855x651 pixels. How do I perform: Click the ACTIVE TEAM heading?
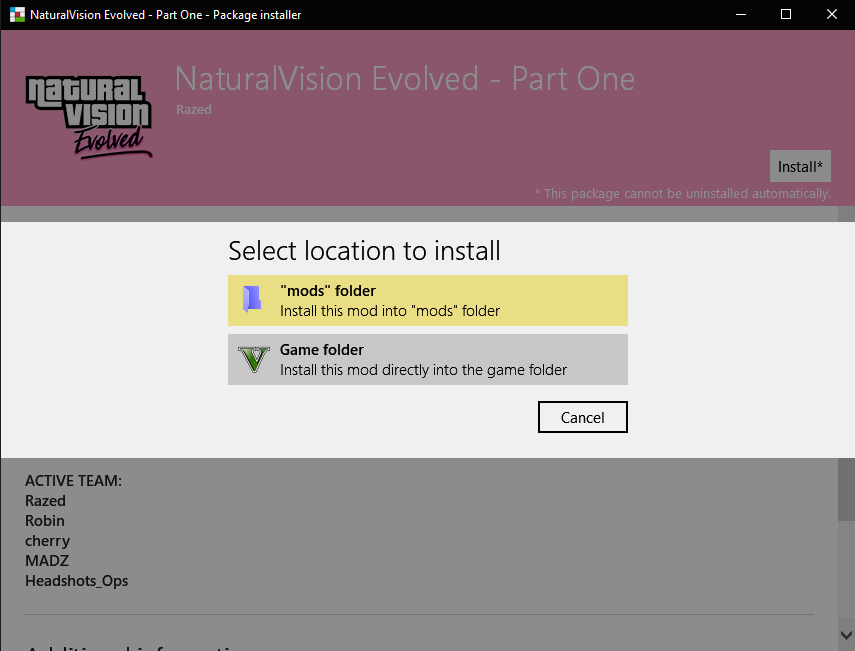73,481
